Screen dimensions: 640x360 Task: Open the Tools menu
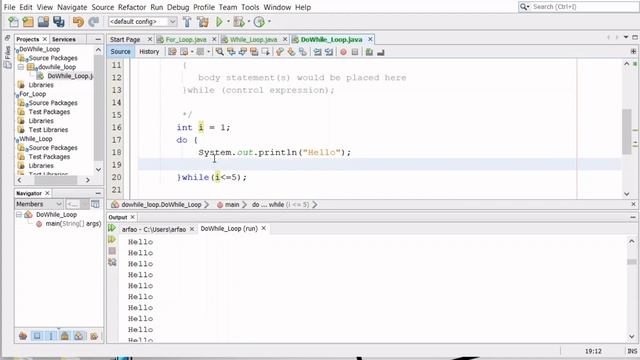point(250,7)
